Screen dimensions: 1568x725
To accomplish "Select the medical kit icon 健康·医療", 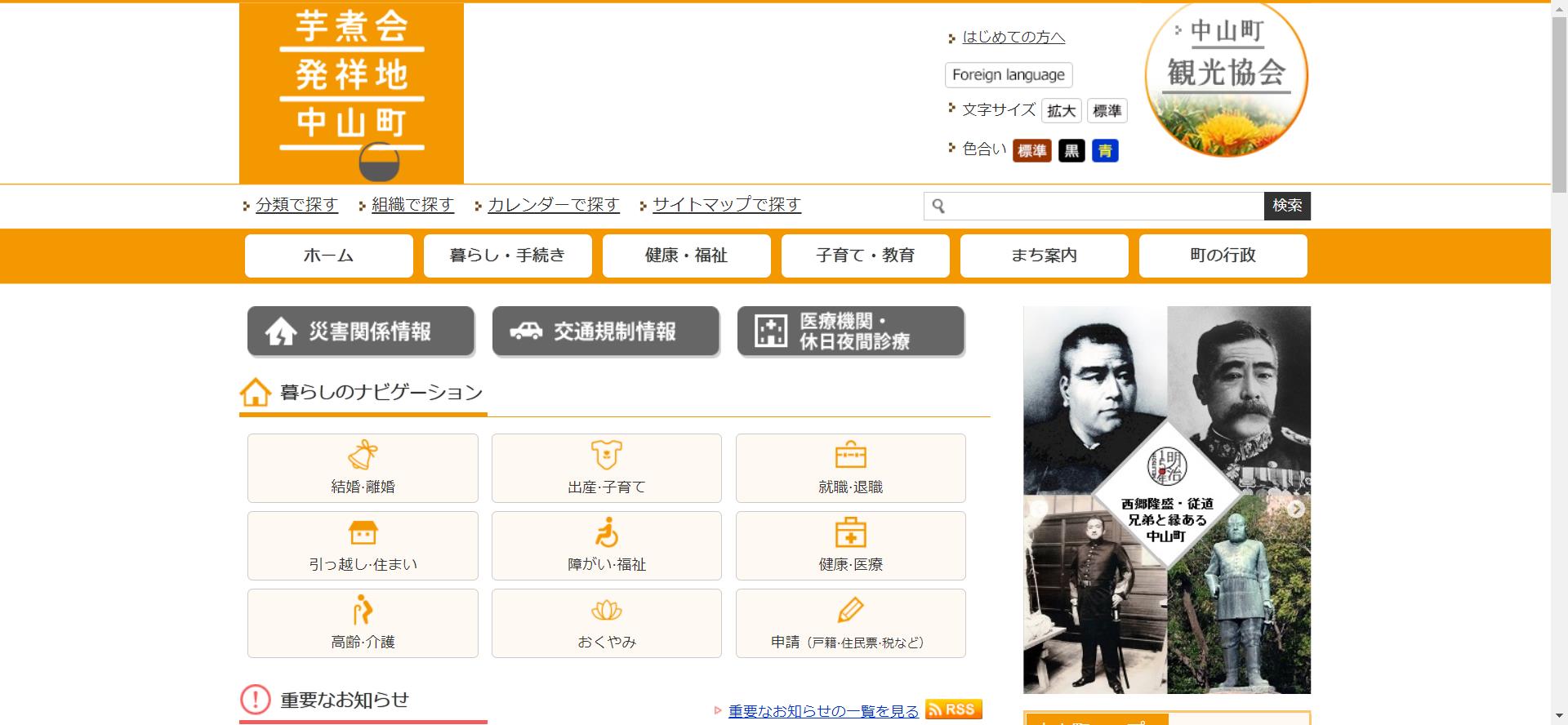I will pyautogui.click(x=850, y=533).
